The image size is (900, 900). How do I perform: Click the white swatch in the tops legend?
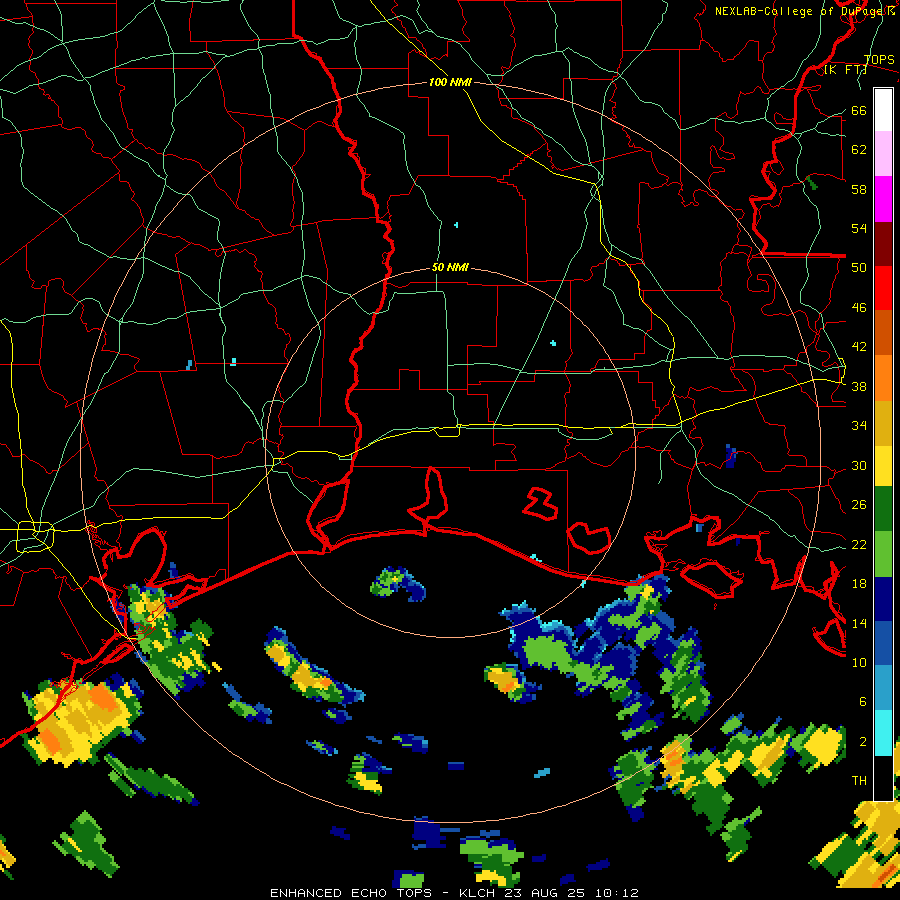tap(883, 110)
